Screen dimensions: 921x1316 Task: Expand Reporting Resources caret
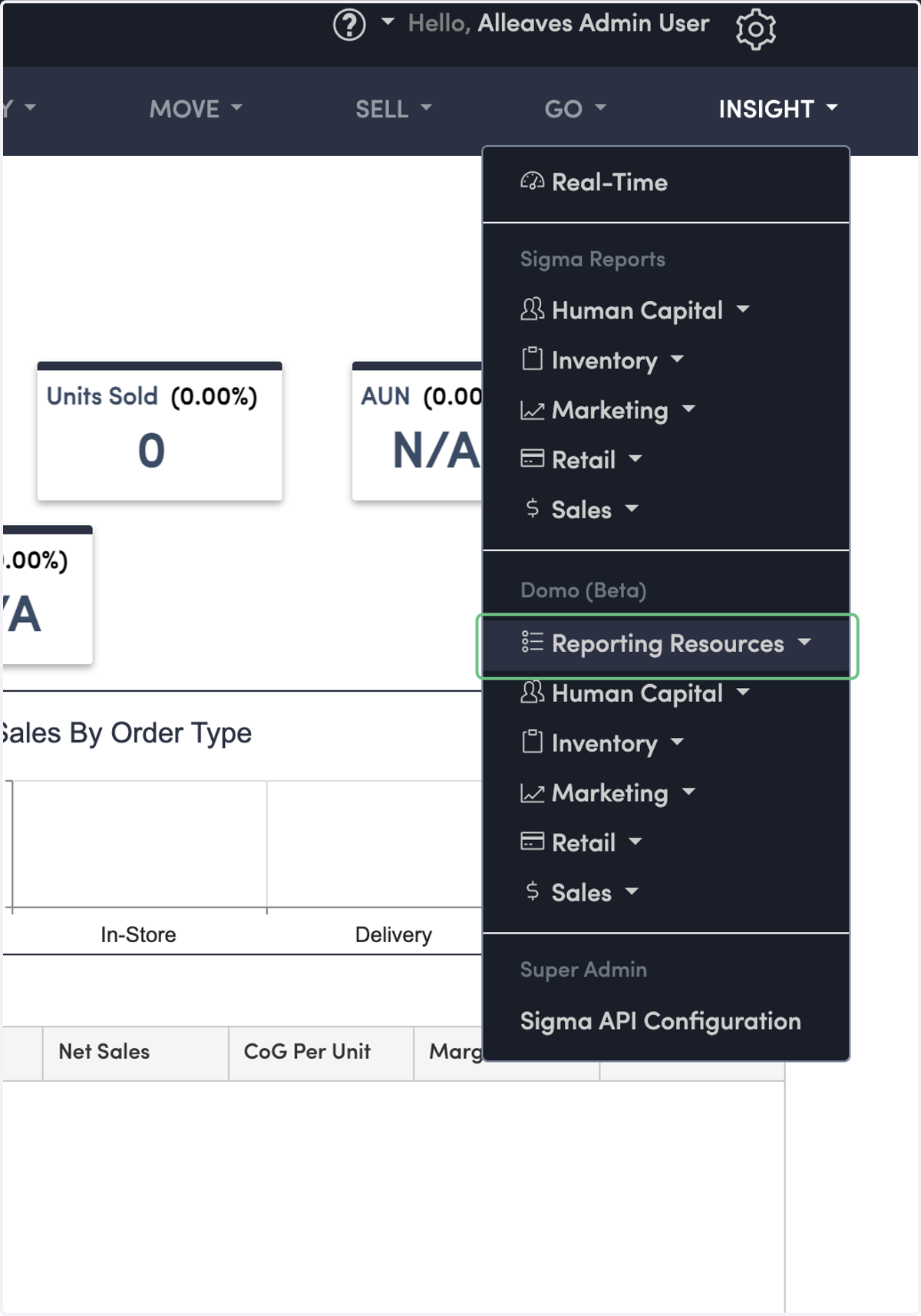804,642
